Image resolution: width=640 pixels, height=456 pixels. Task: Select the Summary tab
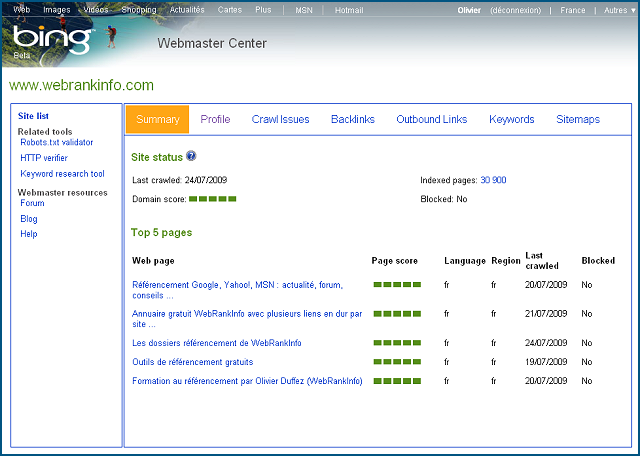158,119
